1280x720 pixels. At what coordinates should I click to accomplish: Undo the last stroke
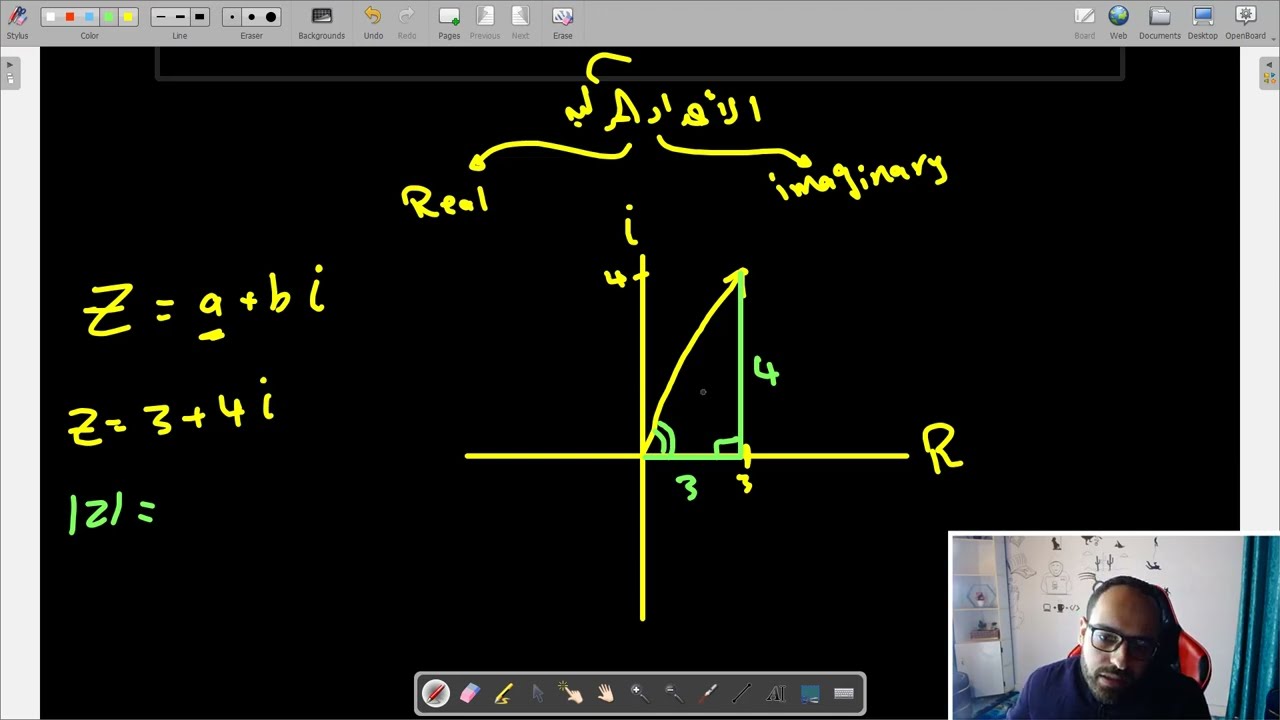click(x=373, y=22)
